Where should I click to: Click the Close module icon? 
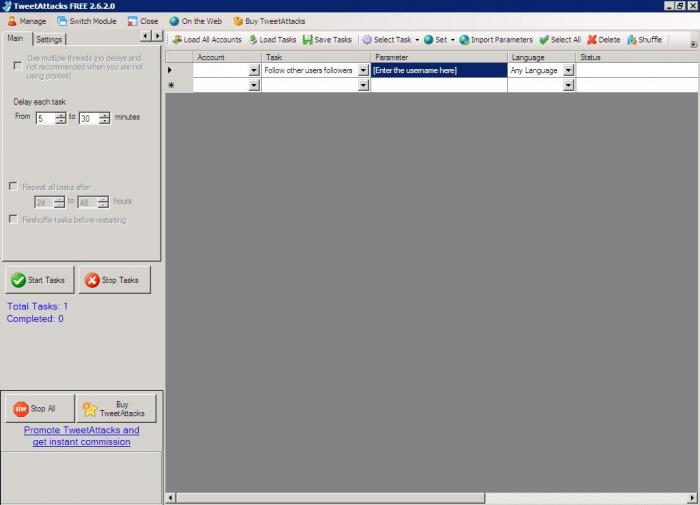coord(133,21)
